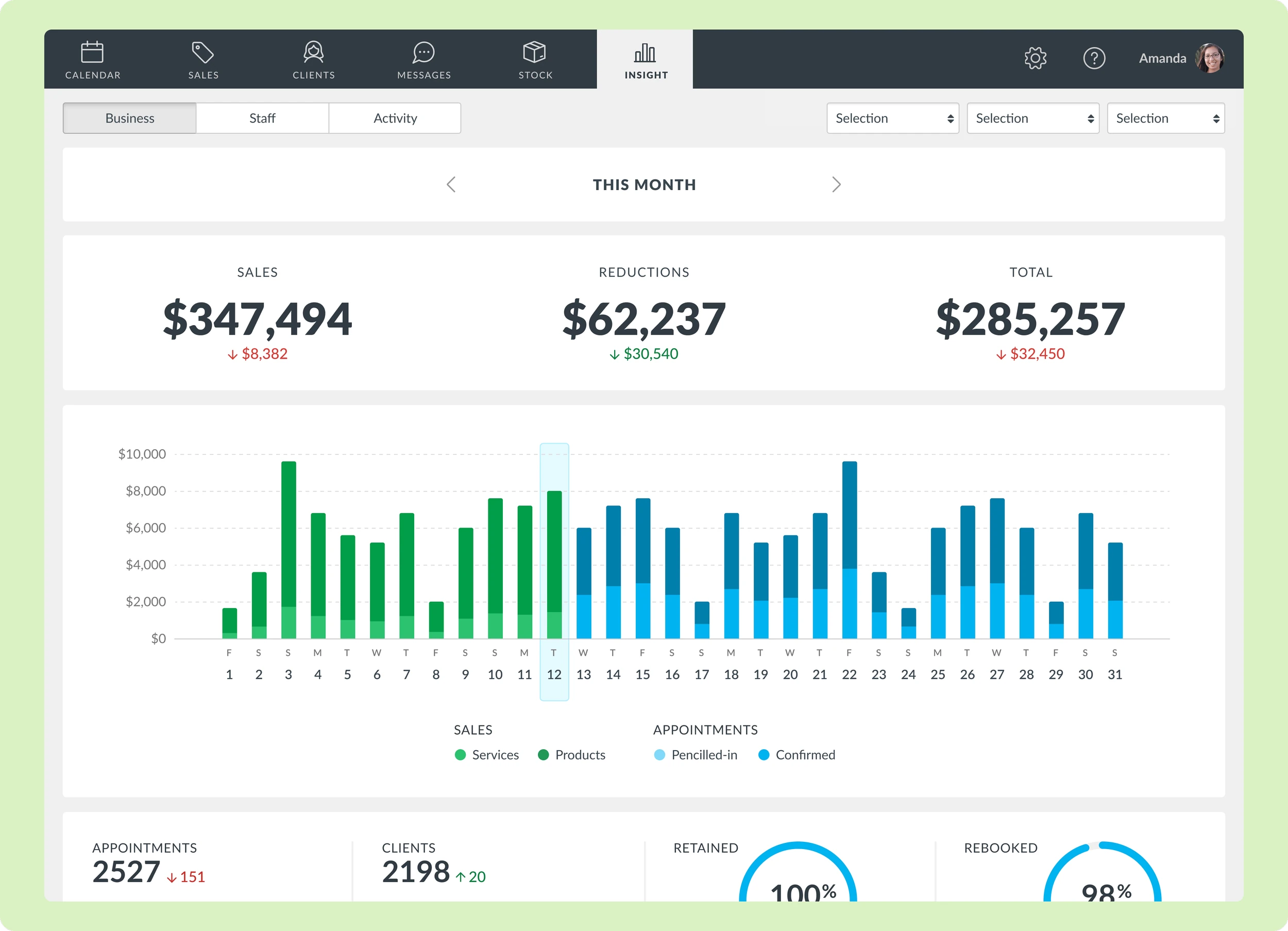Click the $10,000 axis label
Image resolution: width=1288 pixels, height=931 pixels.
point(142,454)
